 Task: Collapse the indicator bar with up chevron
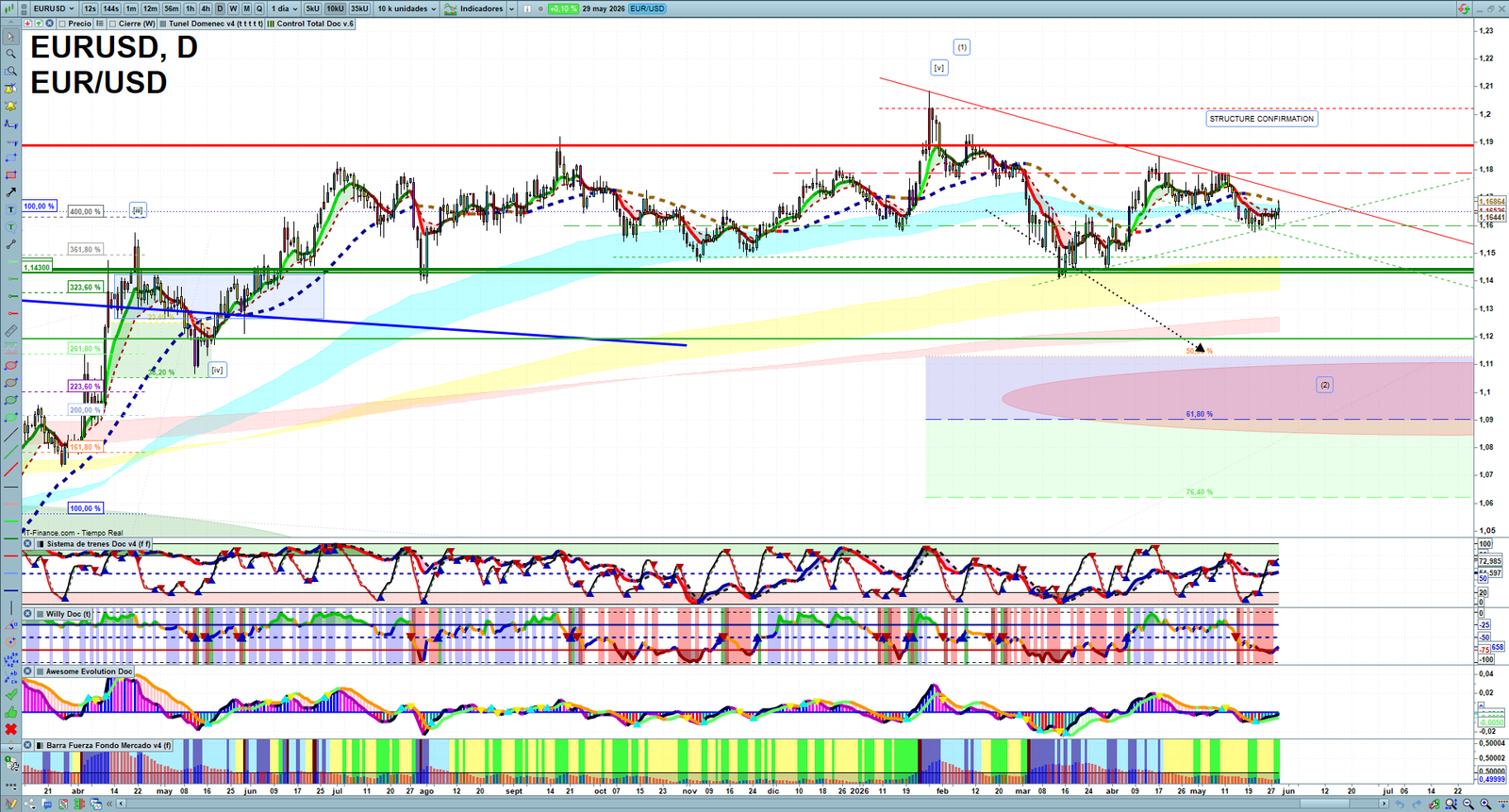(10, 24)
